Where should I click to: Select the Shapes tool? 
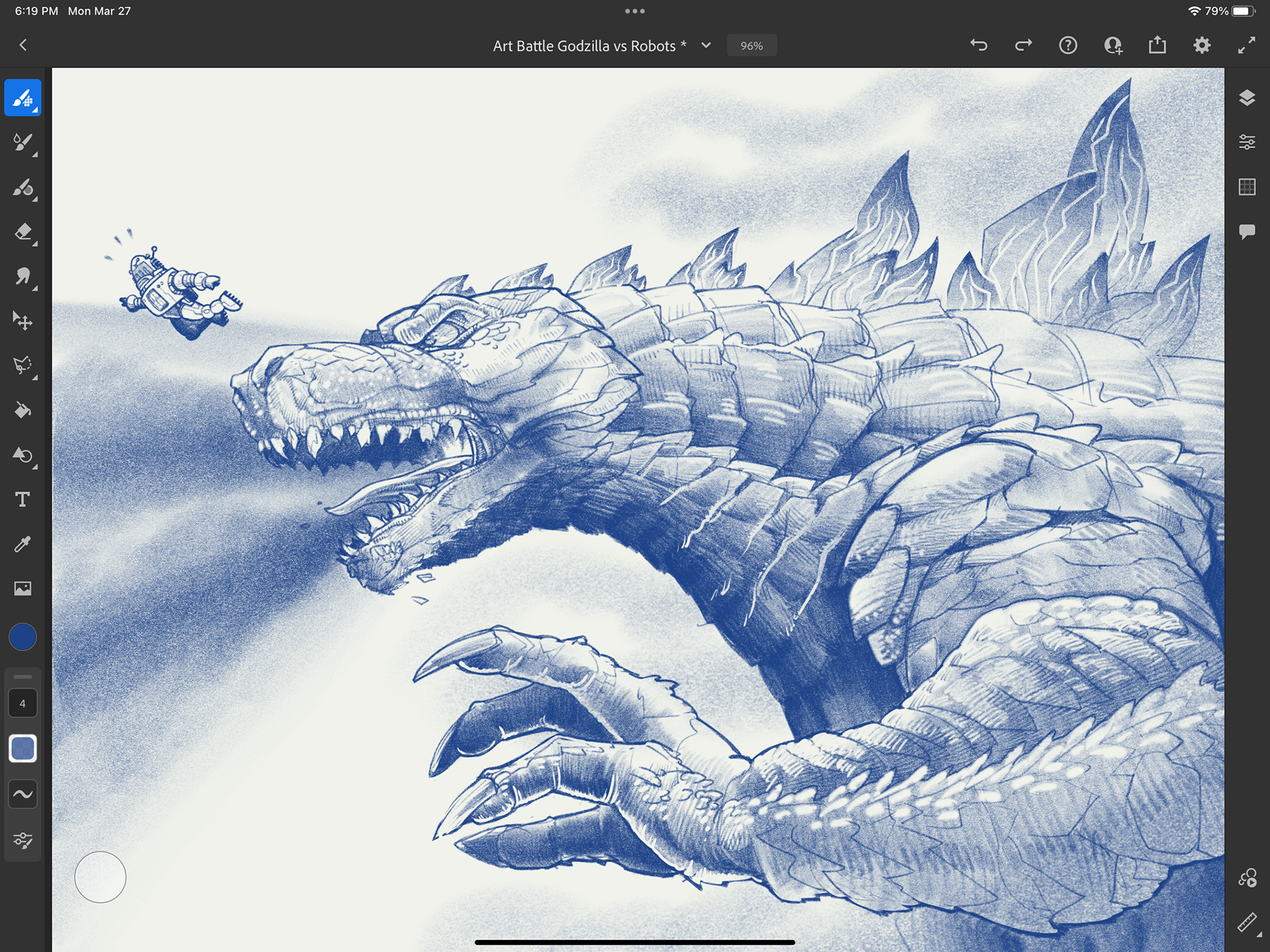coord(22,455)
